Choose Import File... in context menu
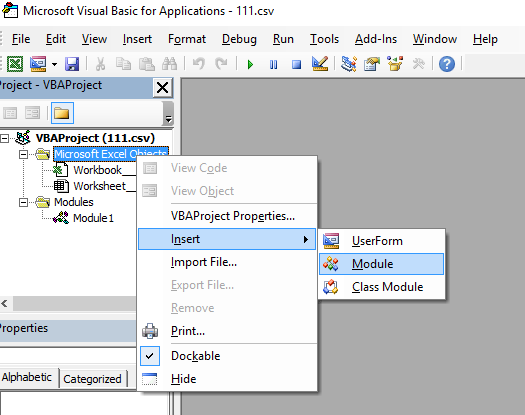525x415 pixels. coord(227,262)
